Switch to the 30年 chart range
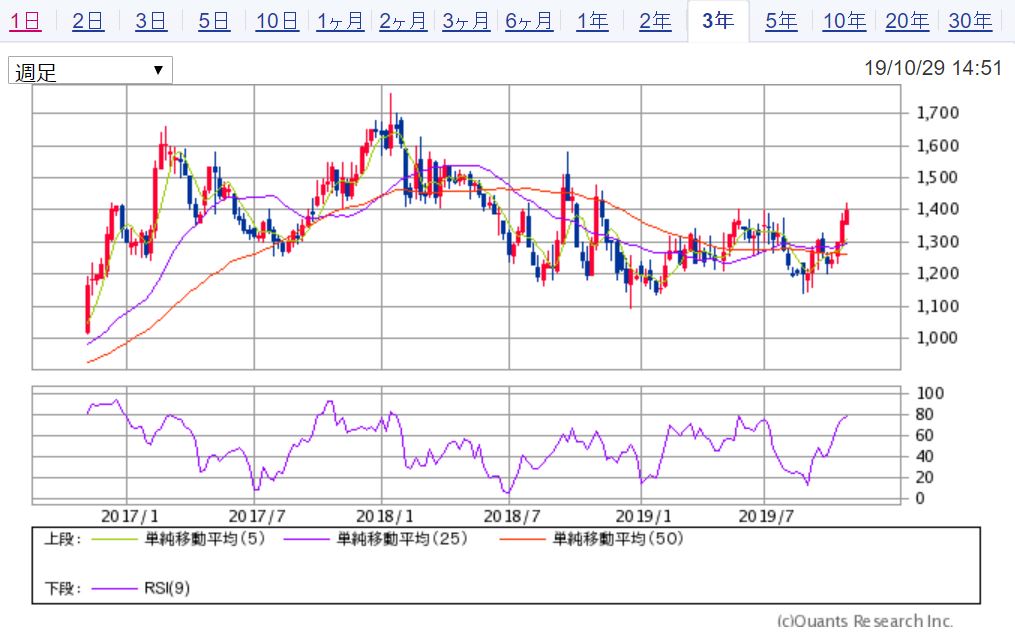The height and width of the screenshot is (641, 1015). (x=970, y=21)
